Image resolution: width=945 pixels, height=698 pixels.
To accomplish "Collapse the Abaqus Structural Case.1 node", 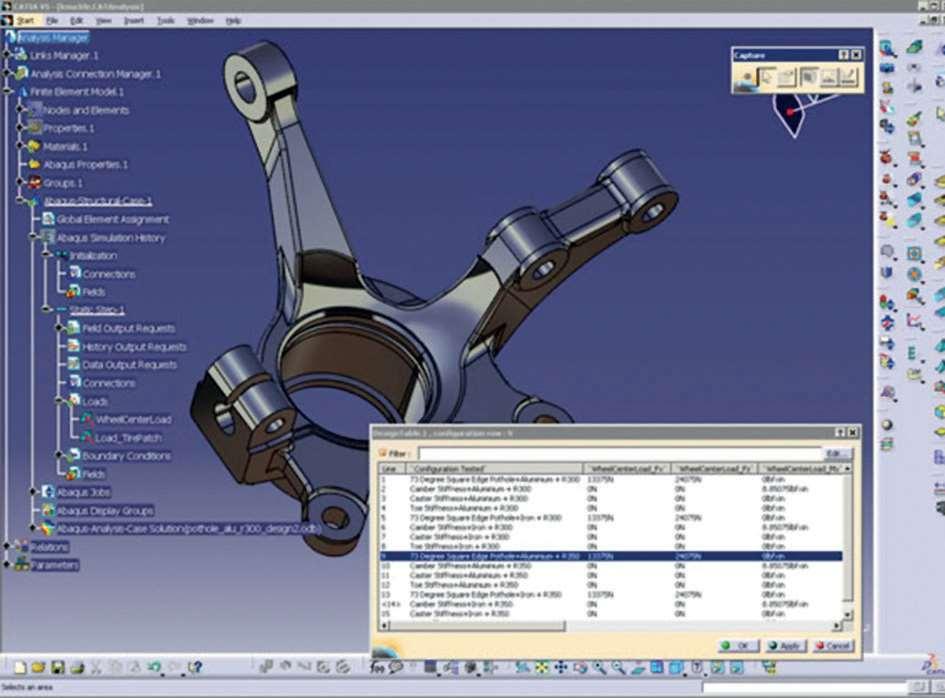I will point(19,201).
